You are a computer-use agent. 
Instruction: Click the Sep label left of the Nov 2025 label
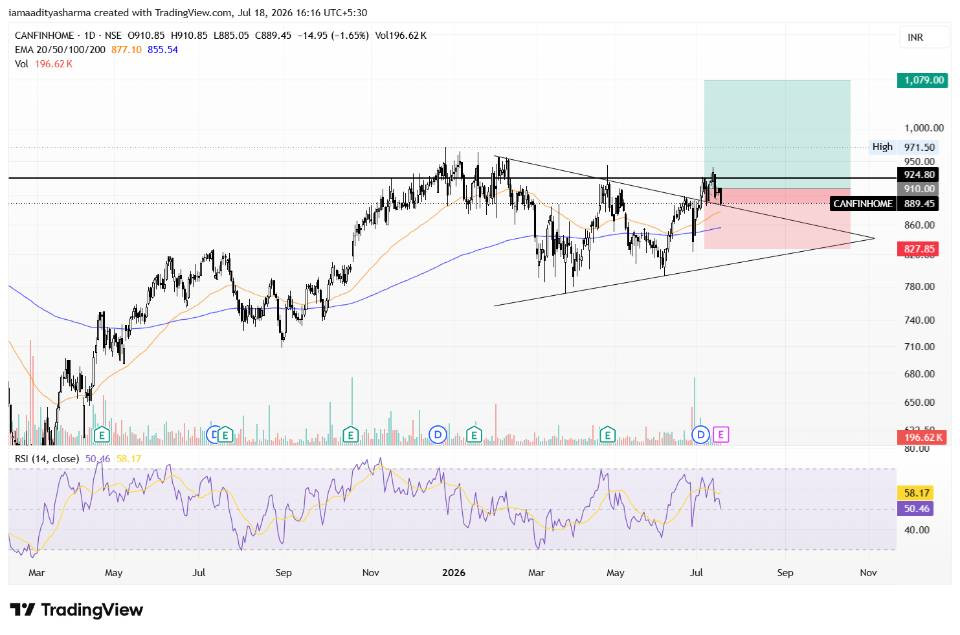pyautogui.click(x=283, y=573)
